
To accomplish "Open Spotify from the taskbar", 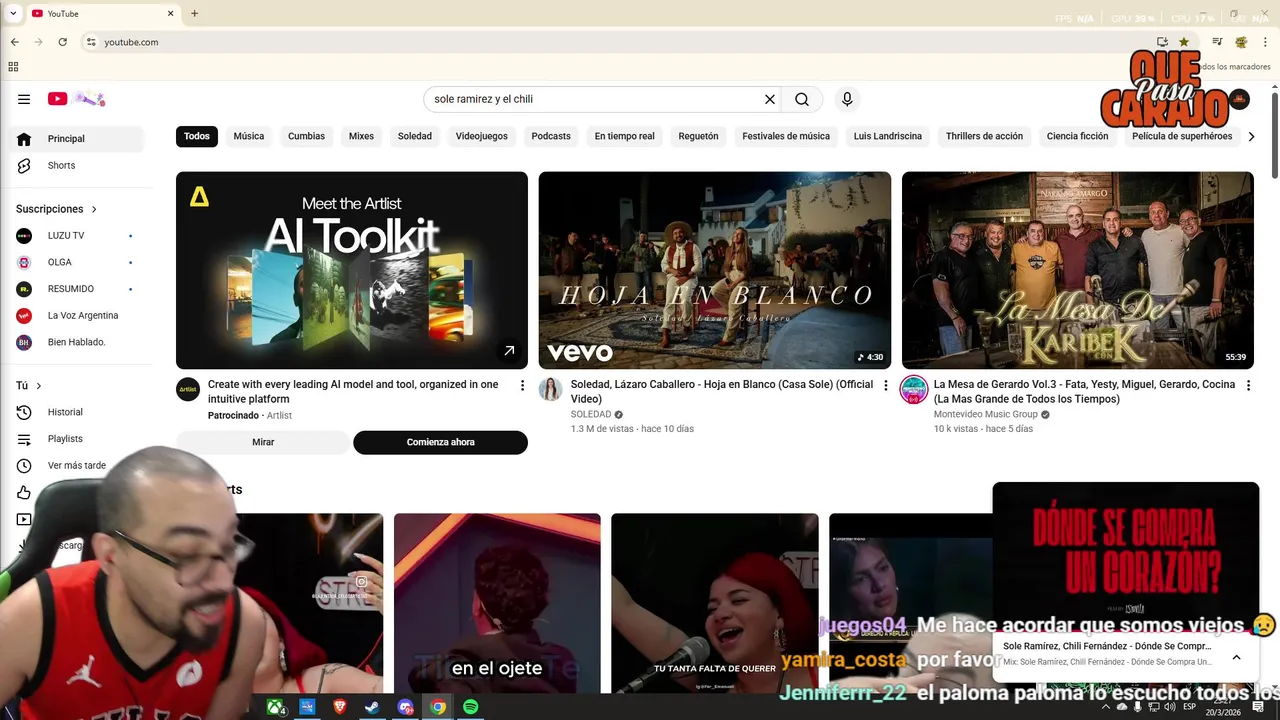I will pyautogui.click(x=470, y=707).
